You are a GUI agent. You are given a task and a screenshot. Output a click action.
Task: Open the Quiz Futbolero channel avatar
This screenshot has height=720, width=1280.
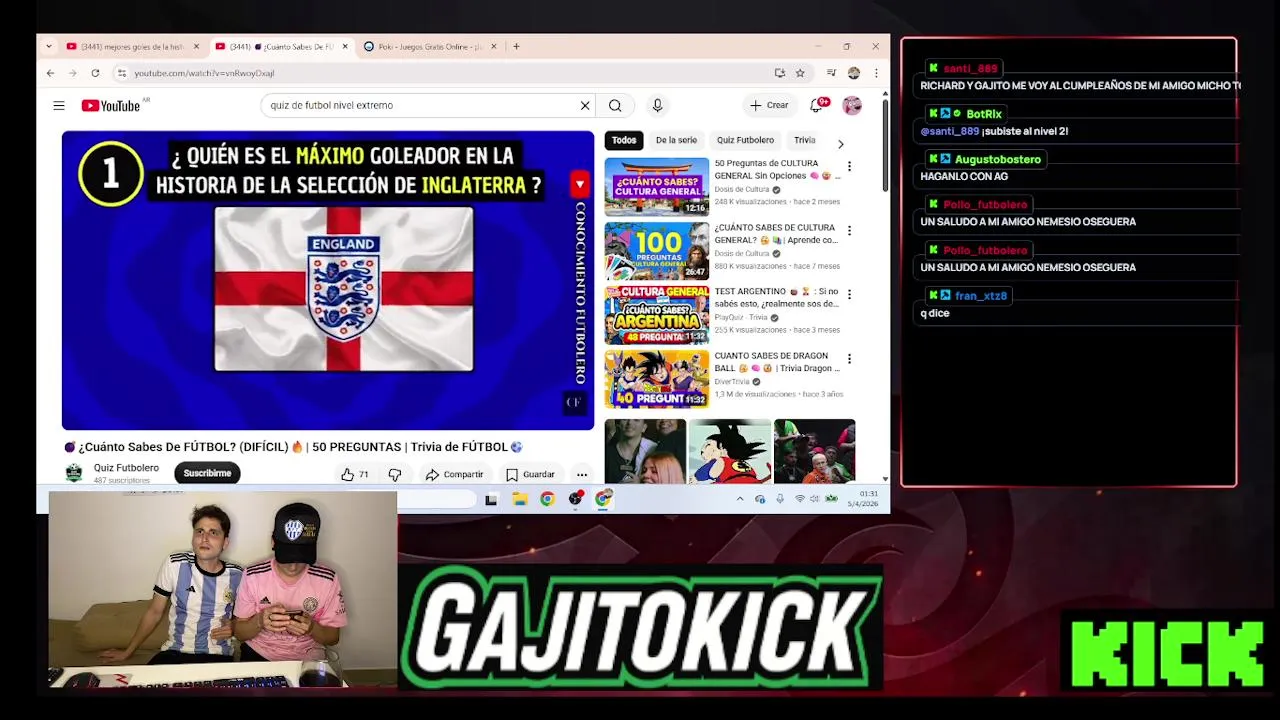coord(74,474)
